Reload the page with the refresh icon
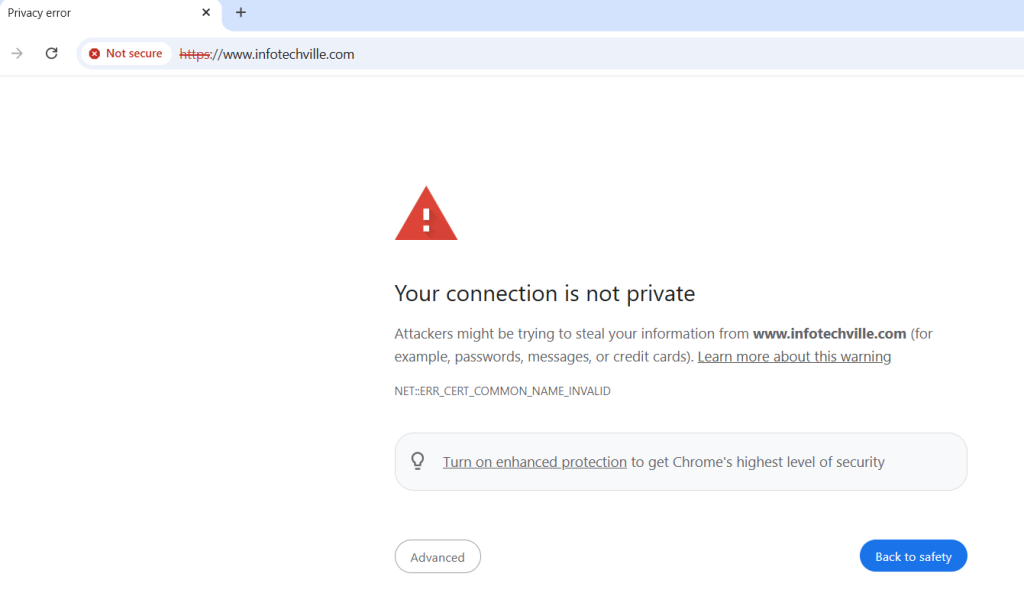The width and height of the screenshot is (1024, 590). pyautogui.click(x=52, y=54)
